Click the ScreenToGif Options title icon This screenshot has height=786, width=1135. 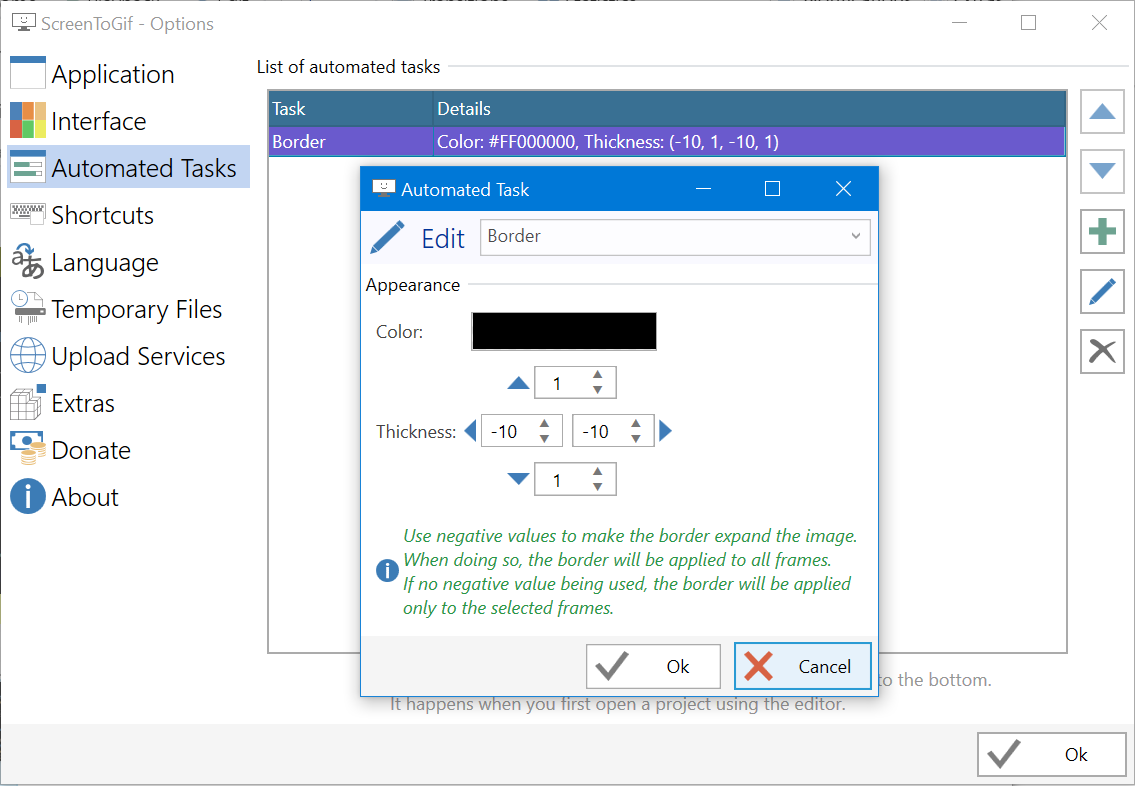point(24,22)
